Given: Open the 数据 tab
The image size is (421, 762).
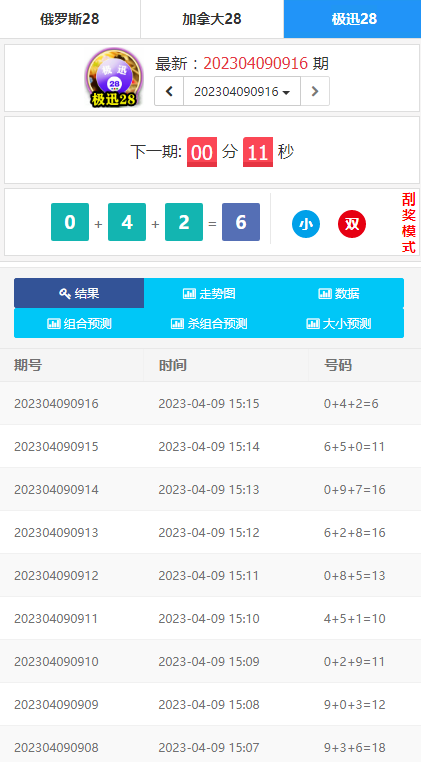Looking at the screenshot, I should coord(339,293).
